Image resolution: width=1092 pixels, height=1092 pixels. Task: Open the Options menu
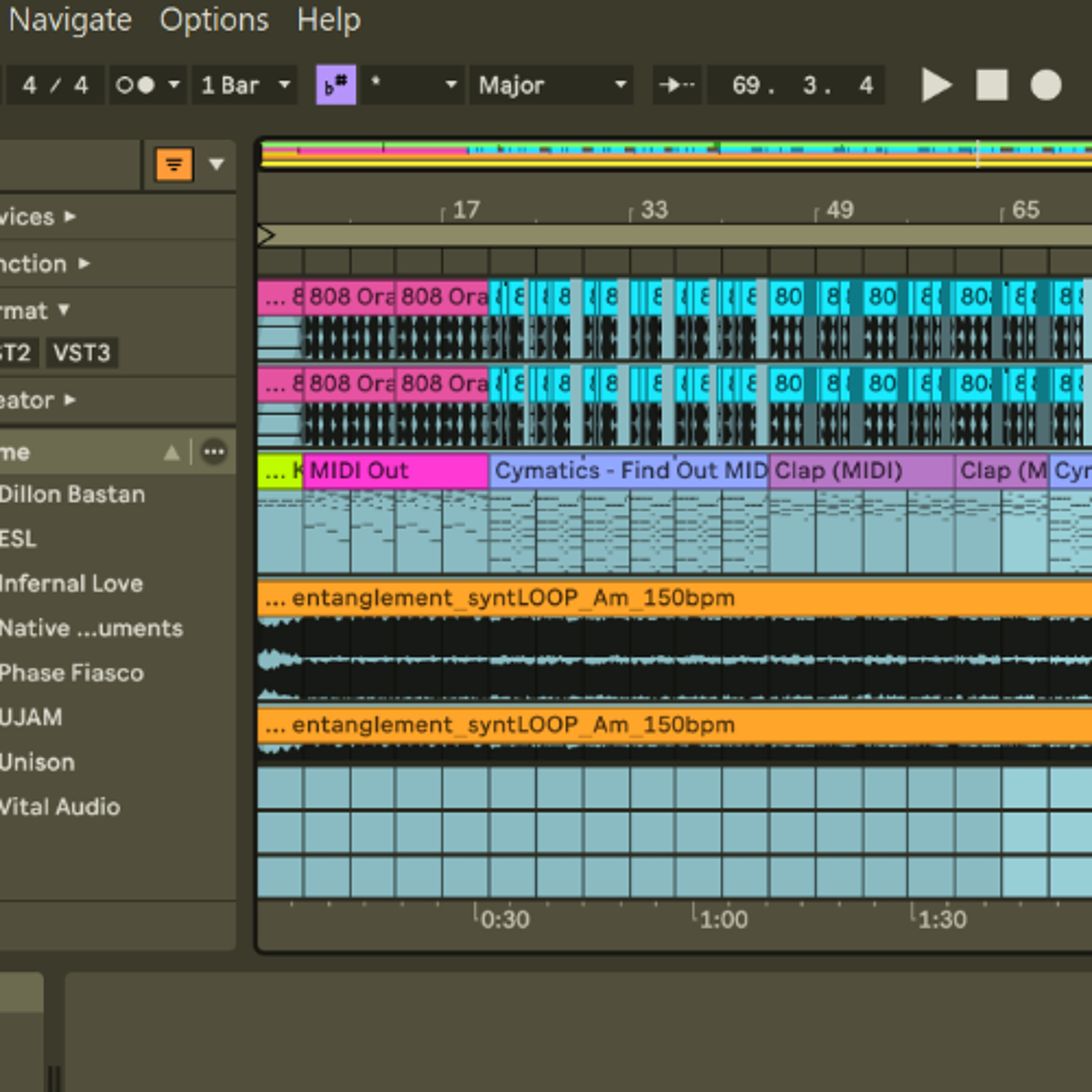click(214, 20)
